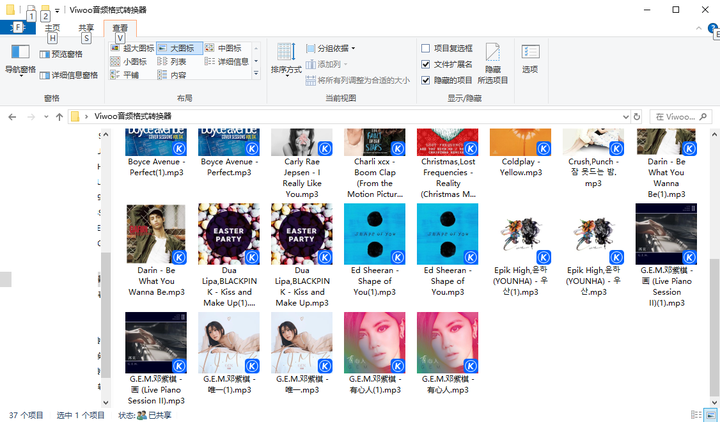Select small icons layout
Image resolution: width=720 pixels, height=422 pixels.
point(129,62)
